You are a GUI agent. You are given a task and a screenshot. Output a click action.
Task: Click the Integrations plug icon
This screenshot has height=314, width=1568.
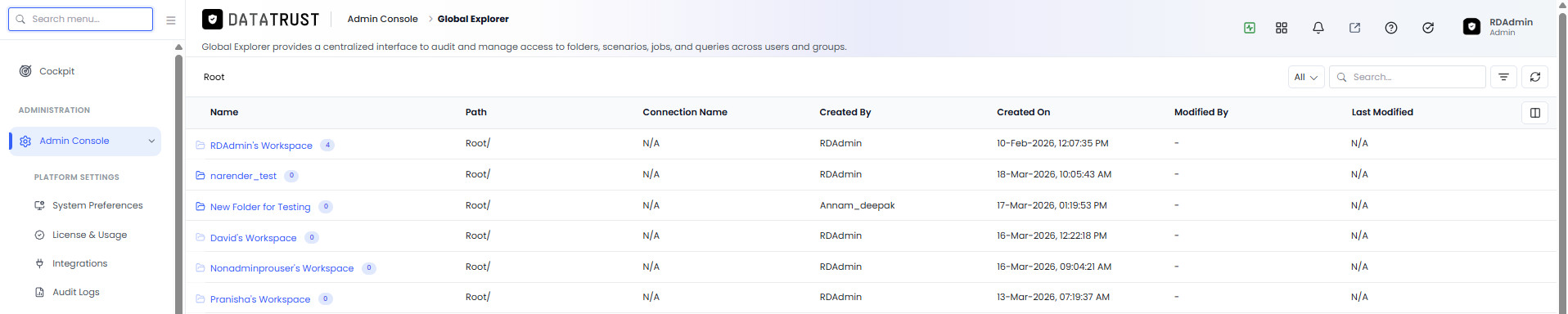point(39,263)
